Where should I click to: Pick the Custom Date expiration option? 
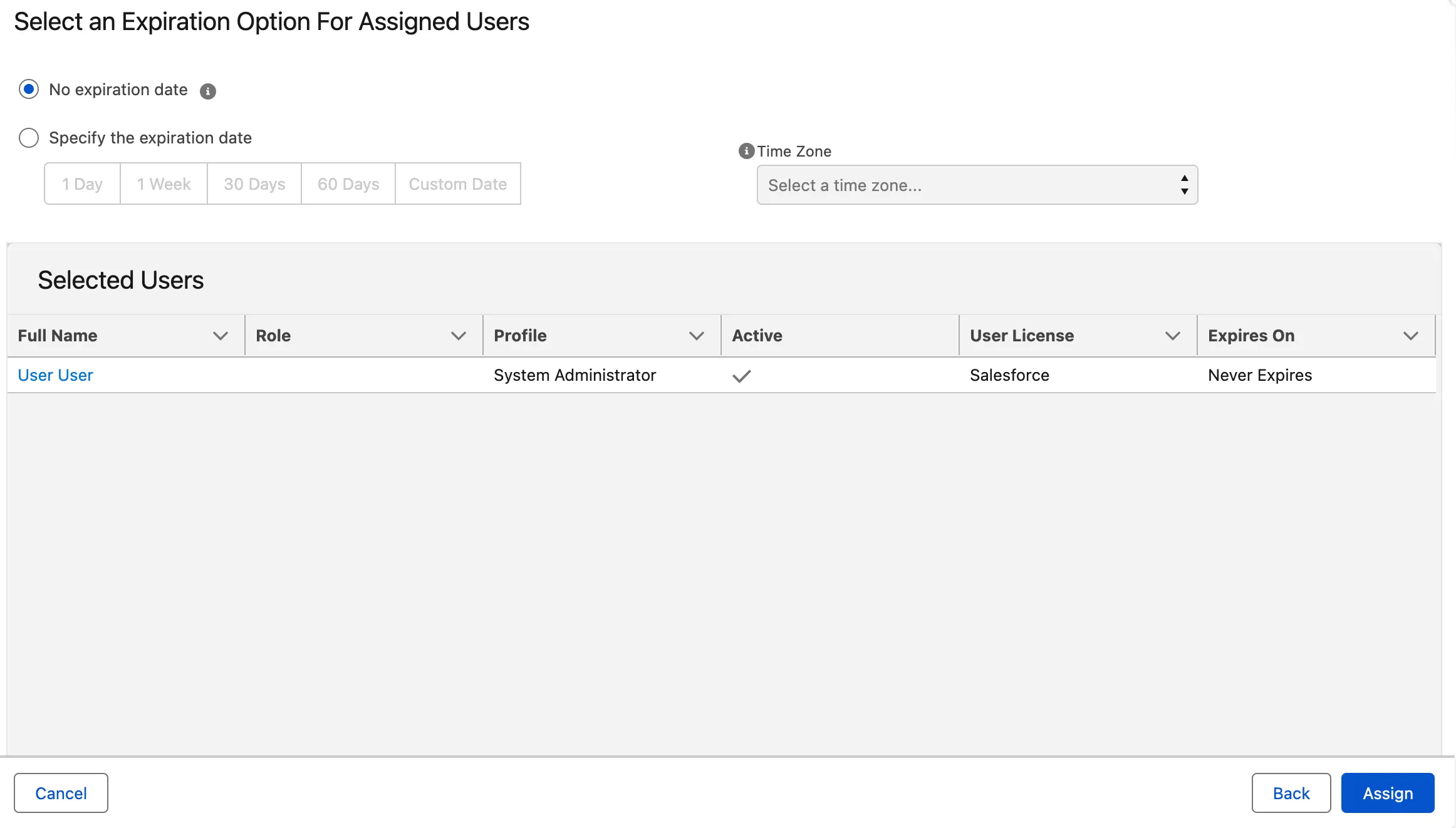coord(457,184)
